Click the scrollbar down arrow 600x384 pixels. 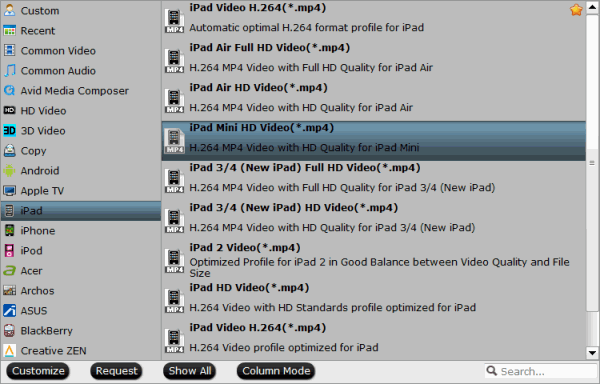[x=592, y=353]
